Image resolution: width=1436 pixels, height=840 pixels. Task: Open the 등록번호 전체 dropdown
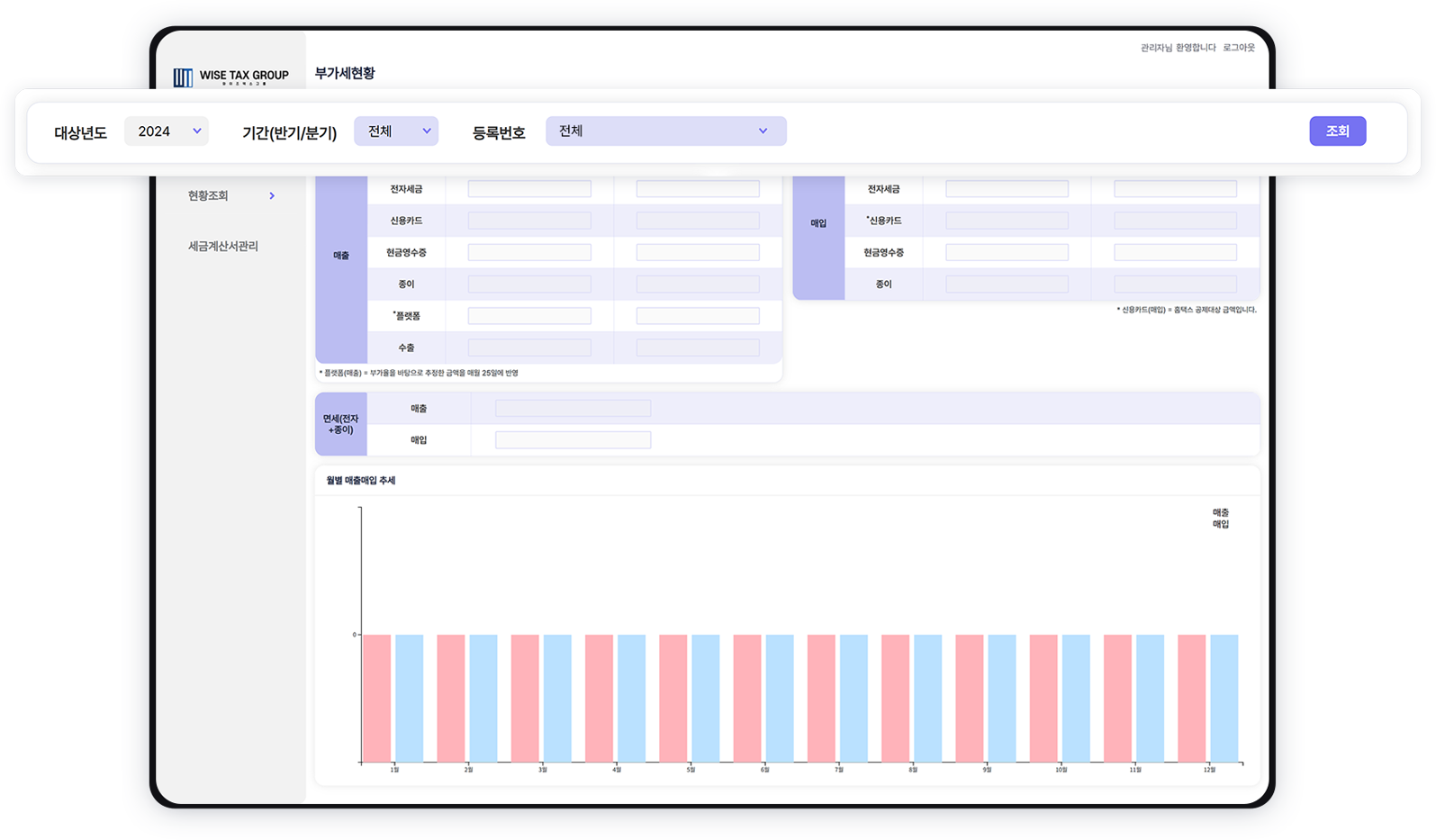665,131
